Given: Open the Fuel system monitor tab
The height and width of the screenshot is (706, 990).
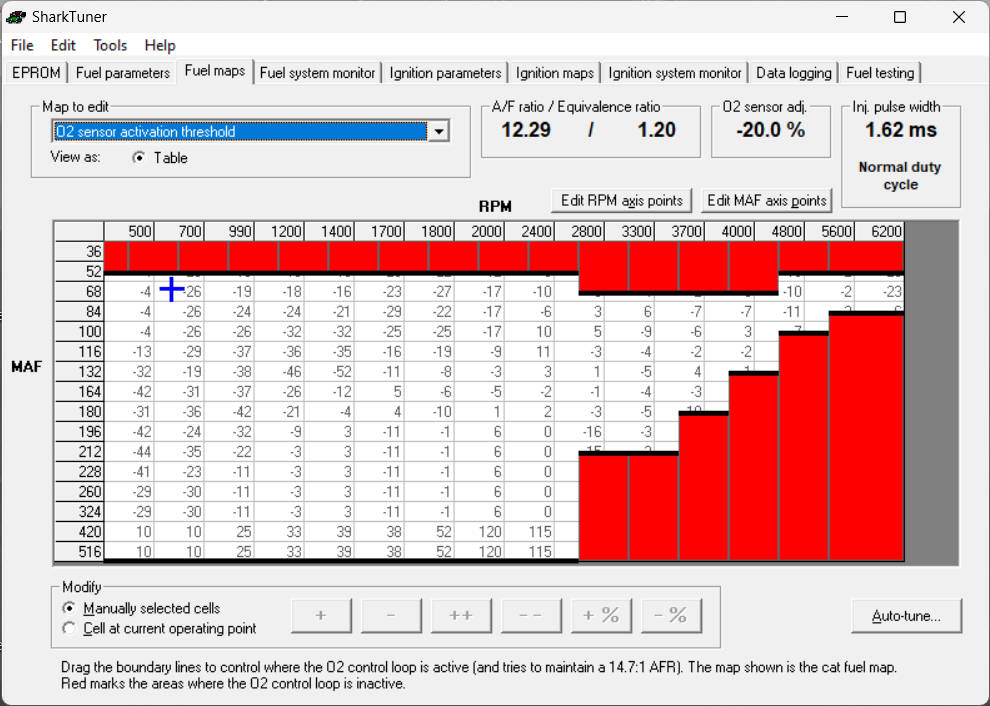Looking at the screenshot, I should (x=318, y=73).
